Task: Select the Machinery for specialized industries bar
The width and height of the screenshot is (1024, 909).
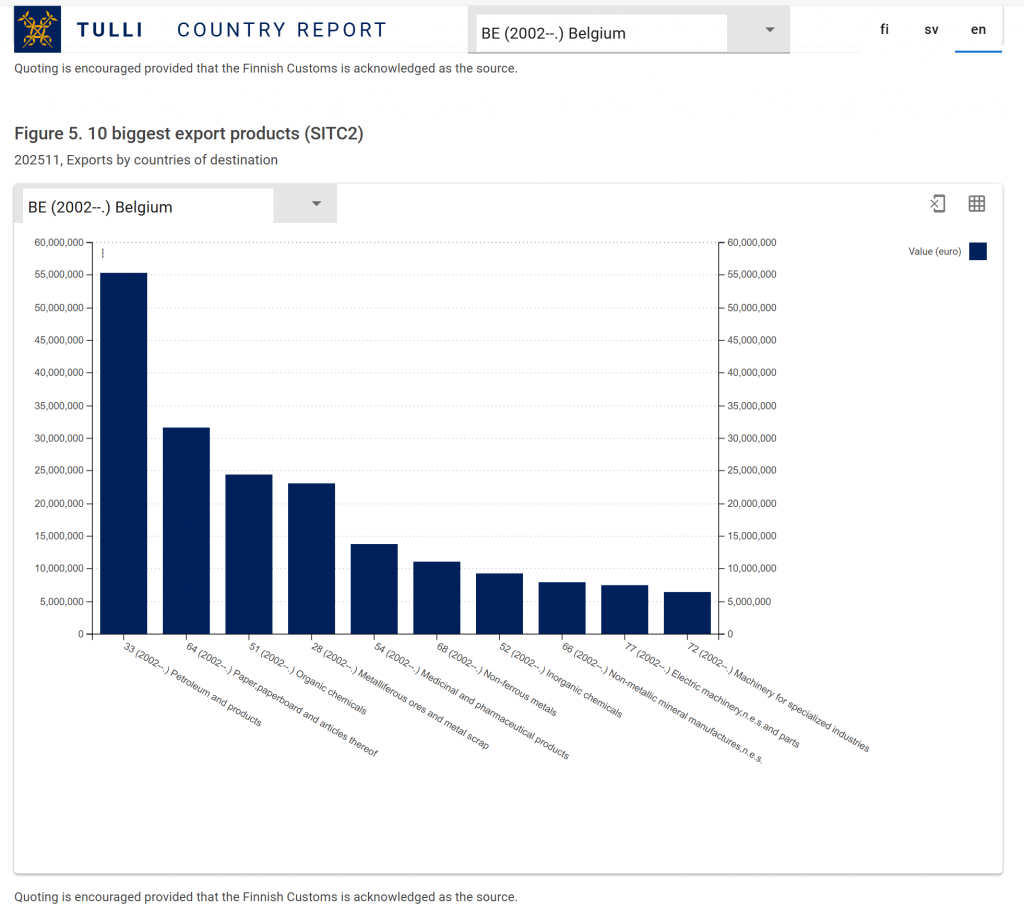Action: point(687,613)
